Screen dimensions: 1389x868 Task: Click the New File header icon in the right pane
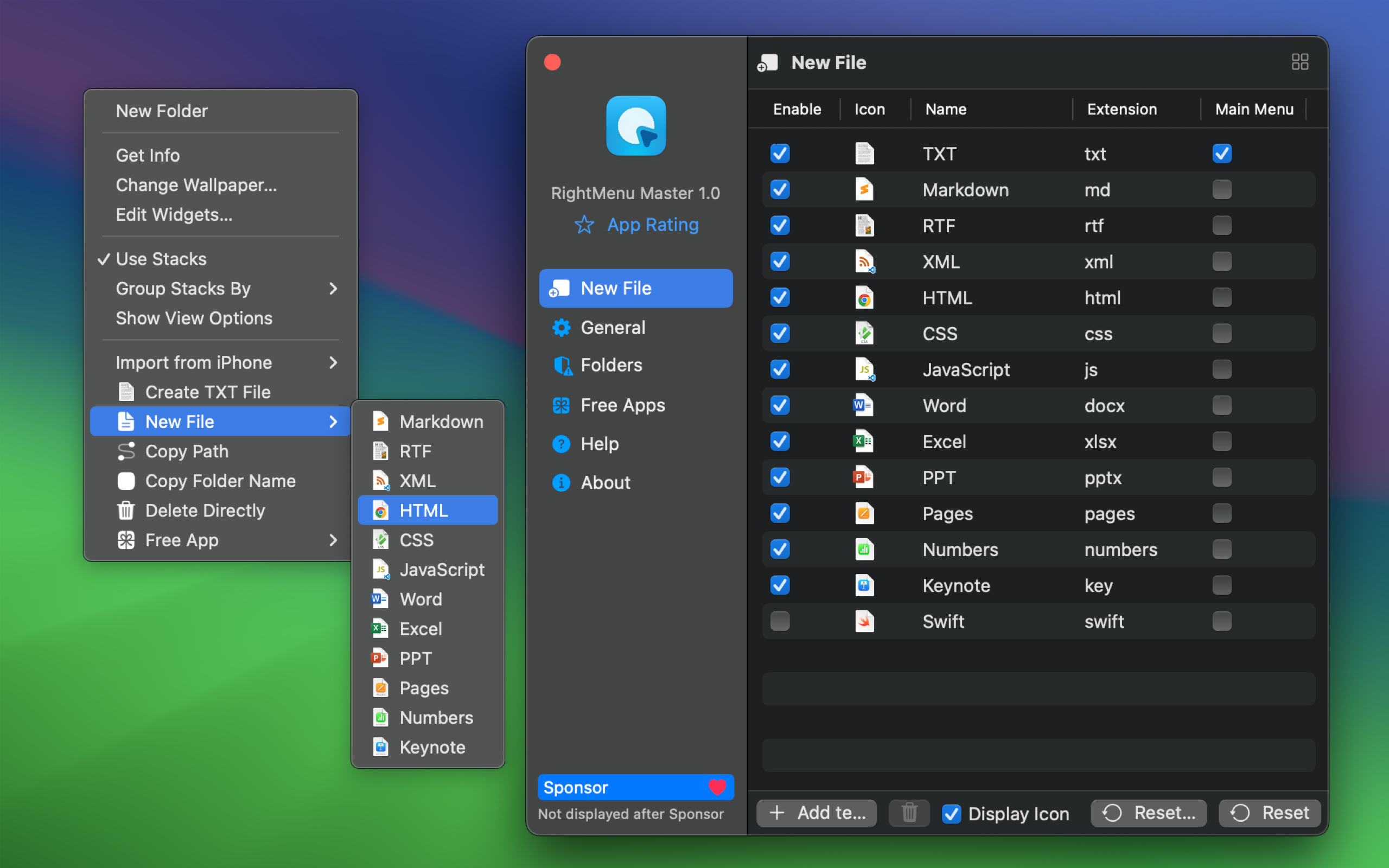[768, 62]
